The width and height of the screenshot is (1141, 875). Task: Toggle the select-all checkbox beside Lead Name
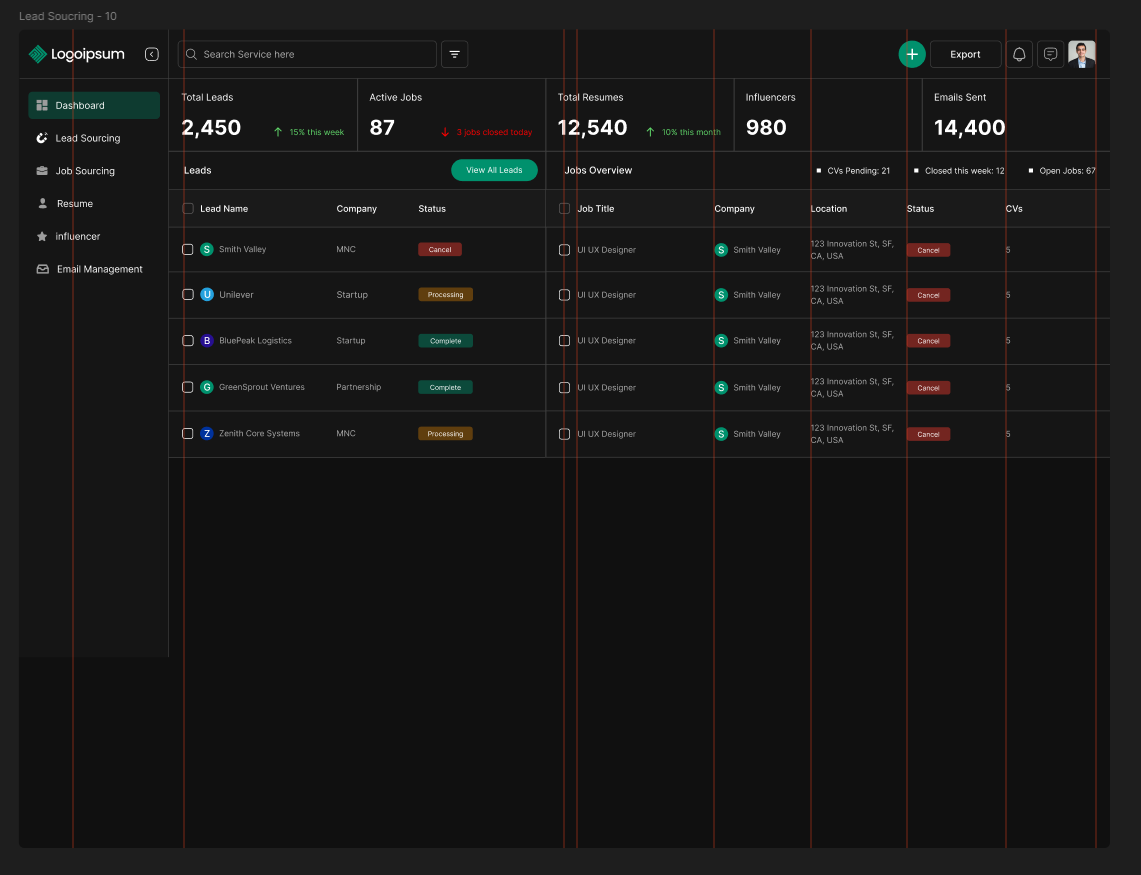188,209
